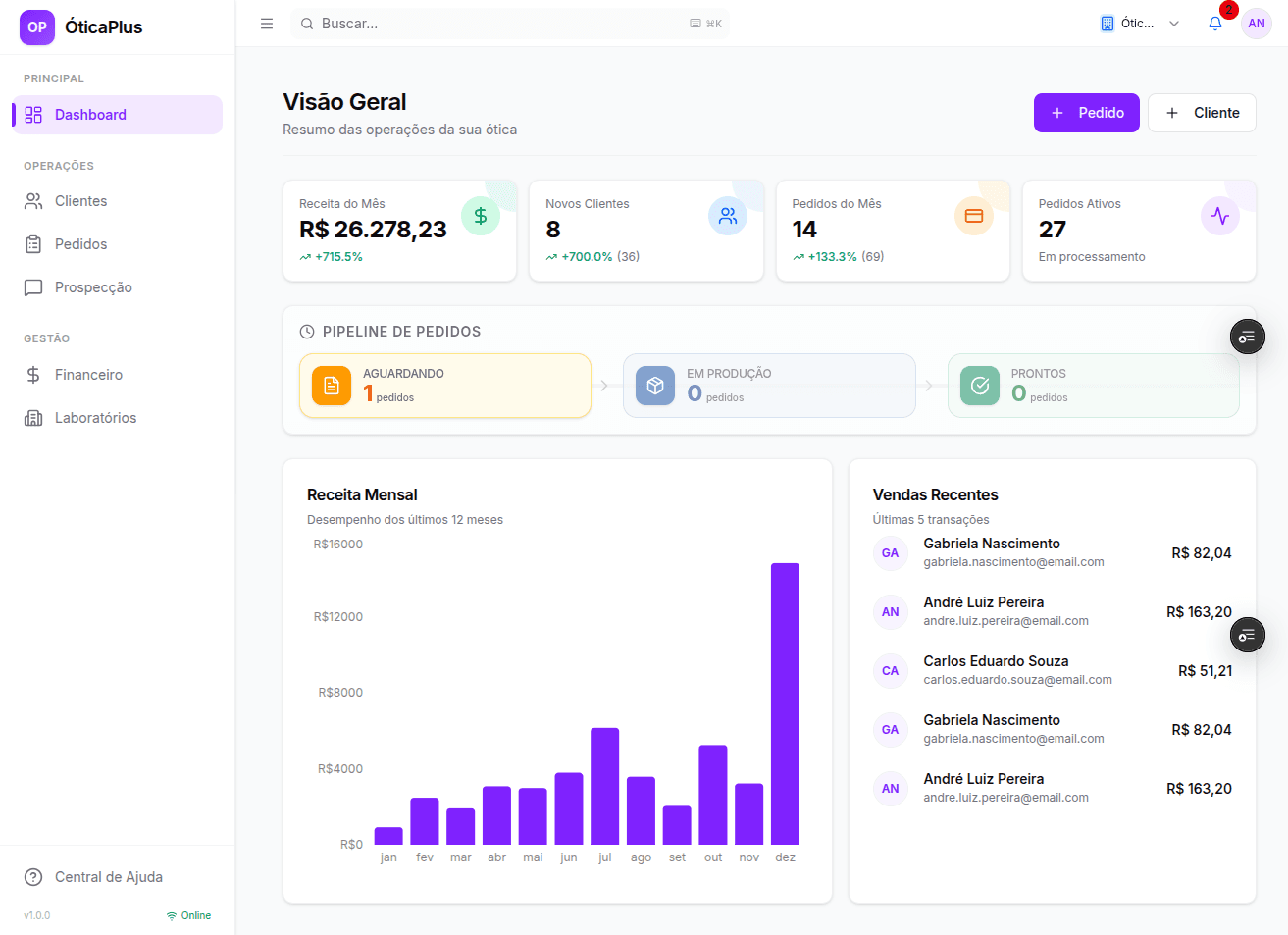Open Laboratórios in the sidebar
The width and height of the screenshot is (1288, 935).
[95, 418]
